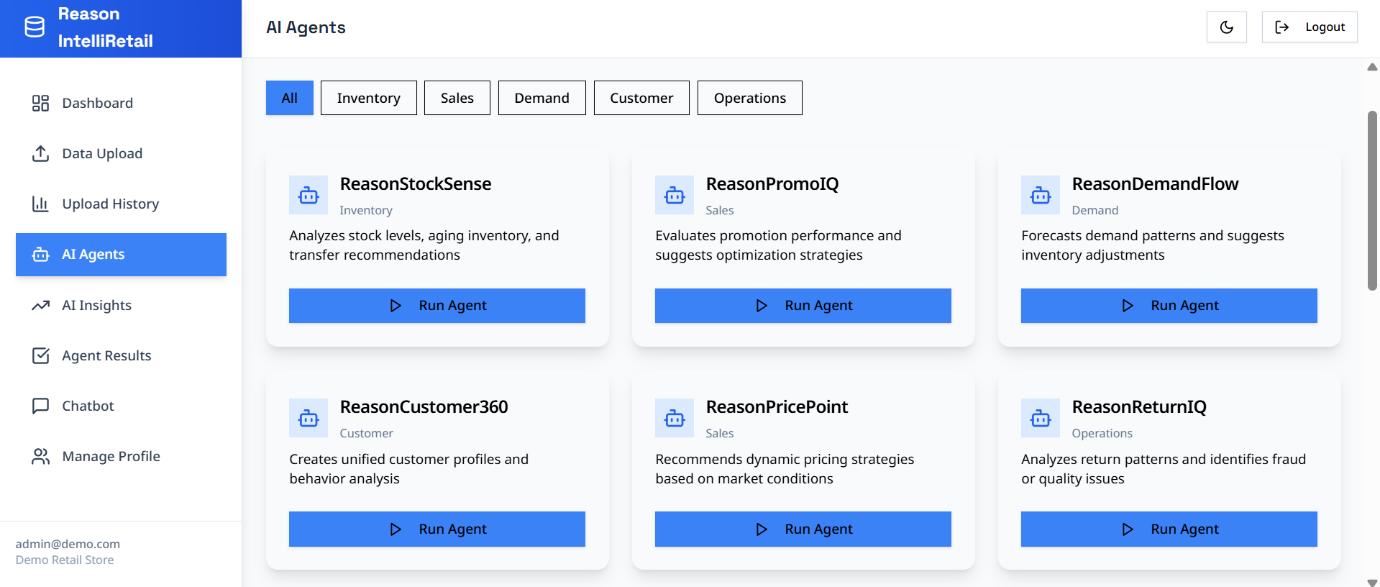Open the Chatbot from the sidebar

pyautogui.click(x=88, y=406)
